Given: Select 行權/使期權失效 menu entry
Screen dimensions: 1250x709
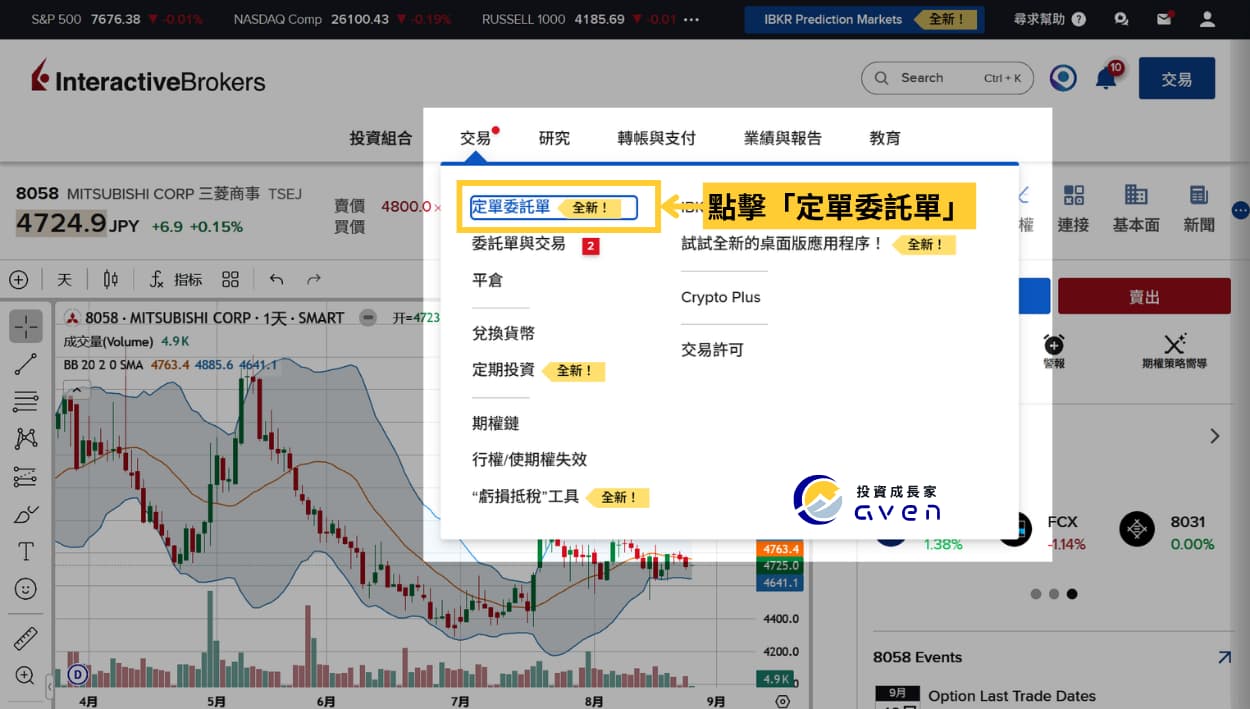Looking at the screenshot, I should coord(529,460).
